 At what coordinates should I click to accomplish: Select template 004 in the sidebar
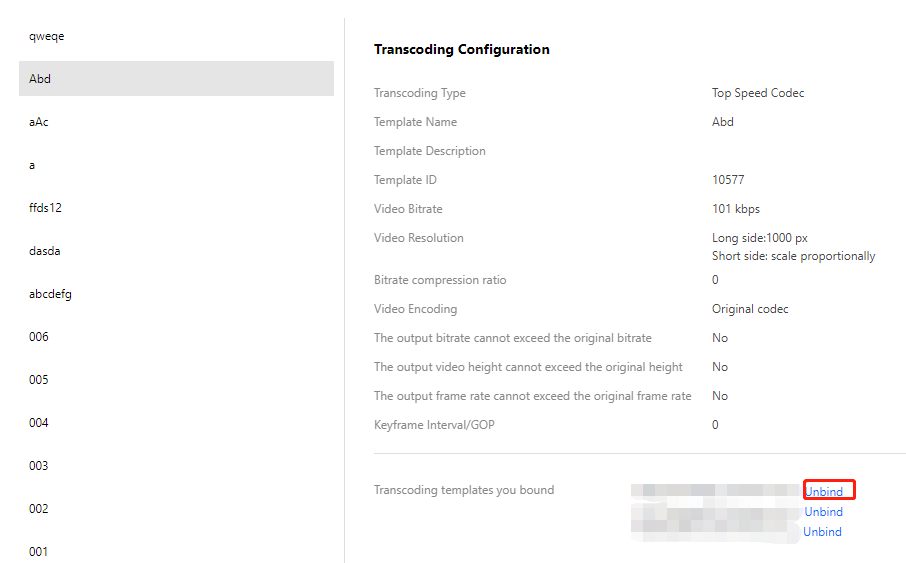[39, 423]
